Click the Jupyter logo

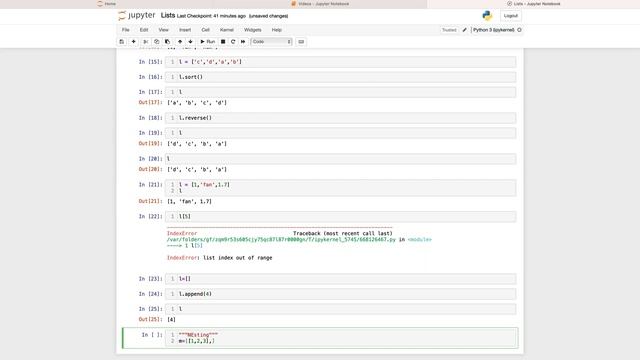point(137,16)
